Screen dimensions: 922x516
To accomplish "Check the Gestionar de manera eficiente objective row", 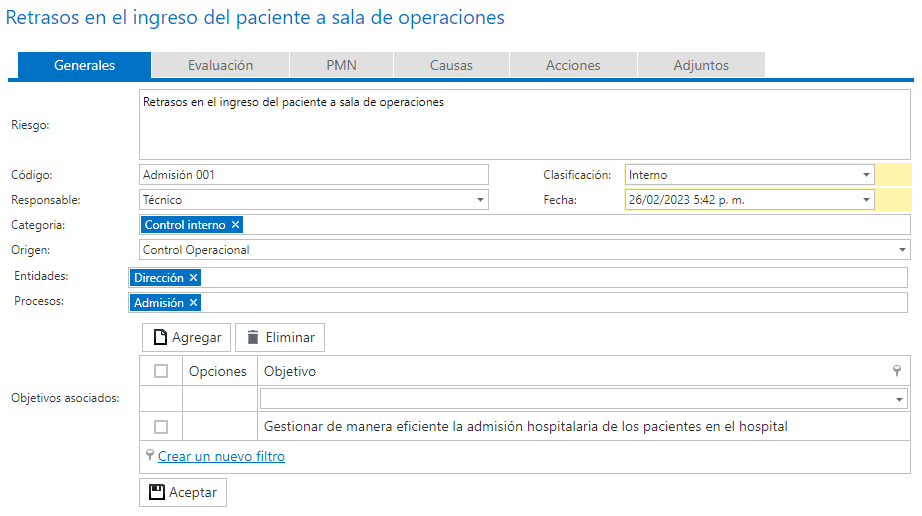I will click(161, 427).
